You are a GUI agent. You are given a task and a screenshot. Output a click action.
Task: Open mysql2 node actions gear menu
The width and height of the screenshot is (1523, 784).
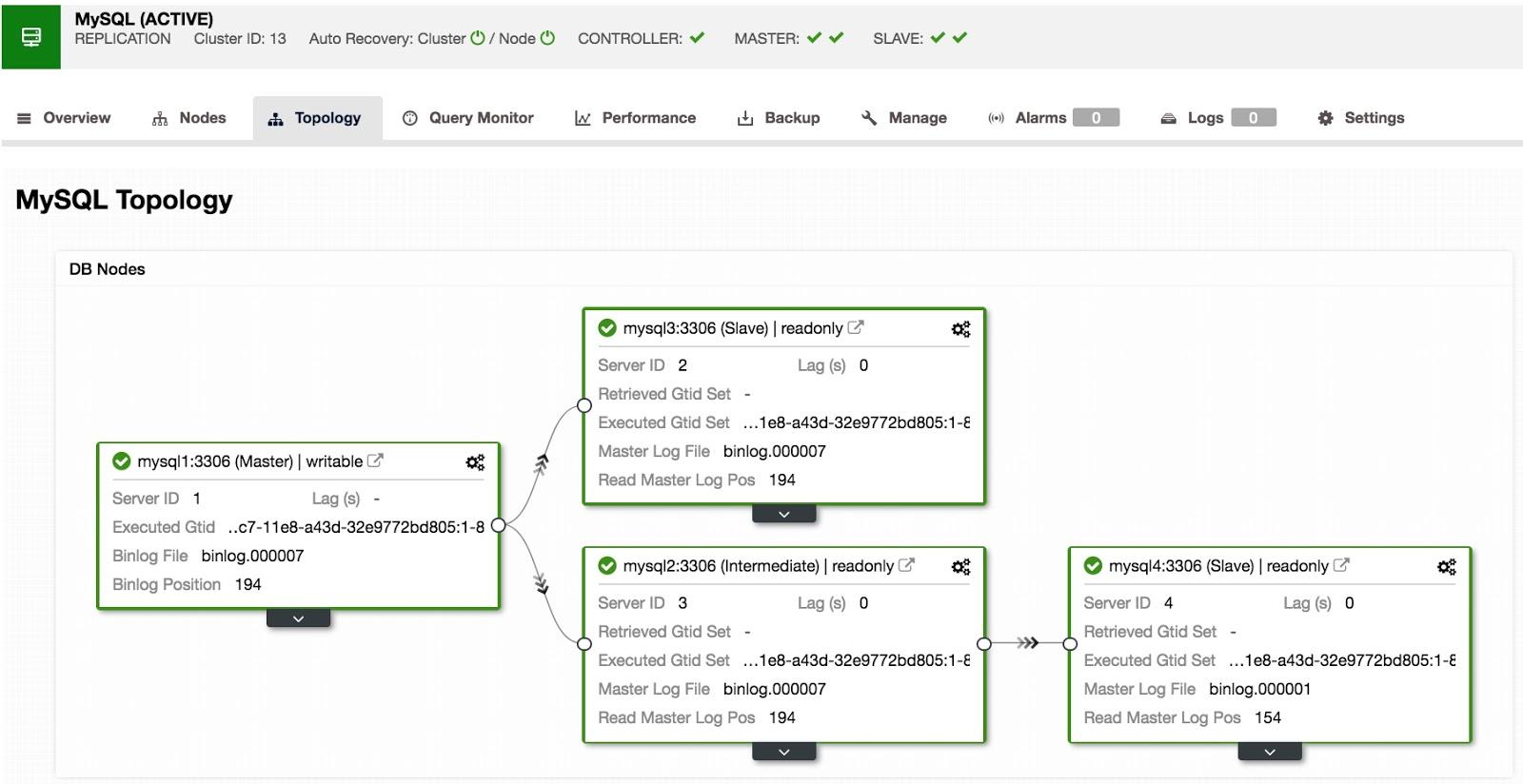coord(960,567)
